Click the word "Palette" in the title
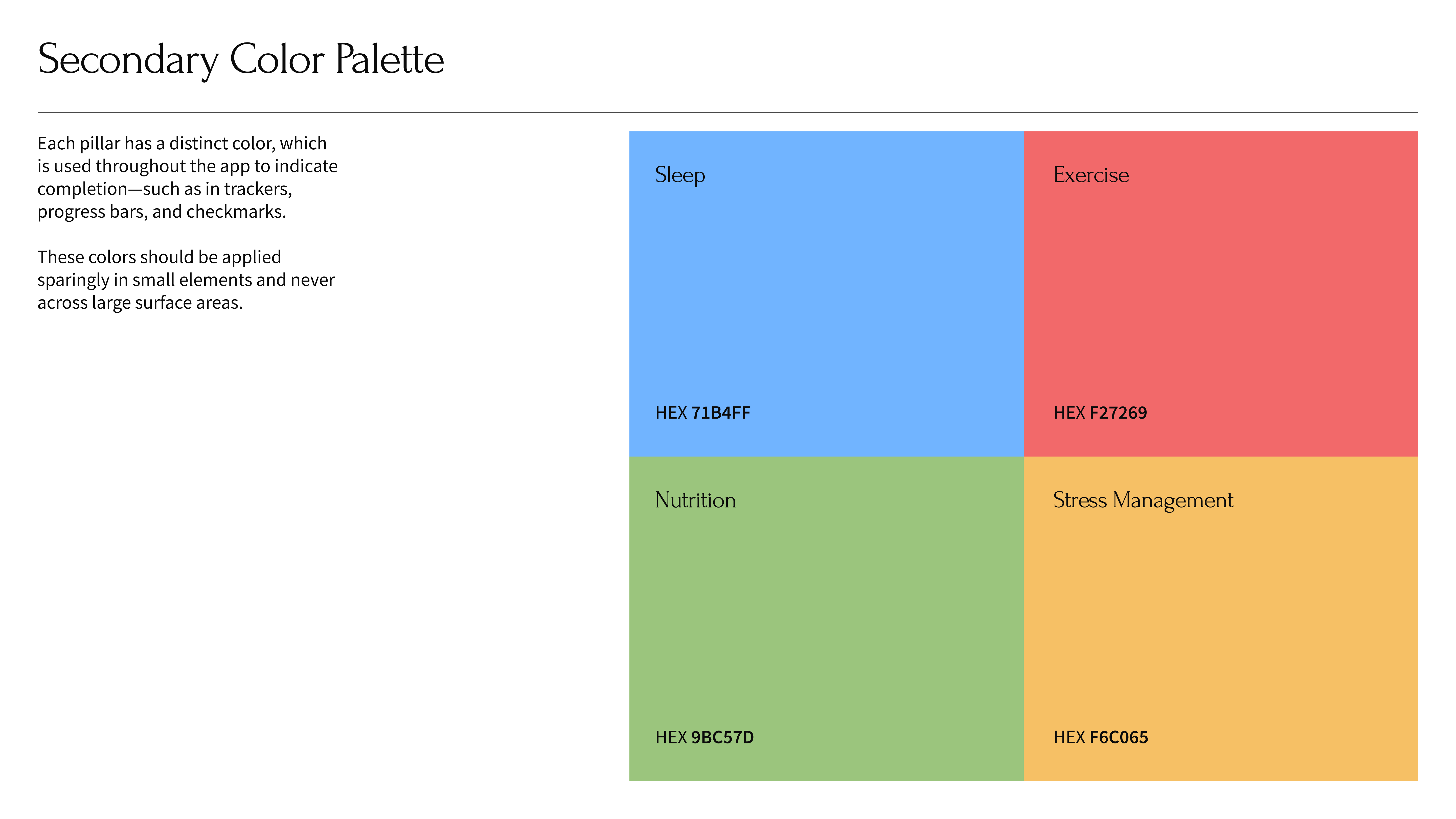This screenshot has height=819, width=1456. click(390, 59)
